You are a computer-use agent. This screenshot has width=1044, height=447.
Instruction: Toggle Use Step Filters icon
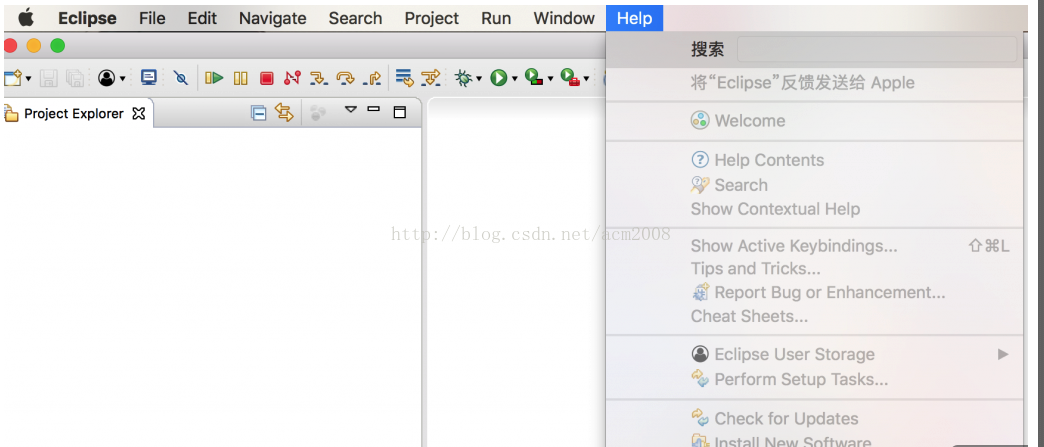tap(431, 78)
